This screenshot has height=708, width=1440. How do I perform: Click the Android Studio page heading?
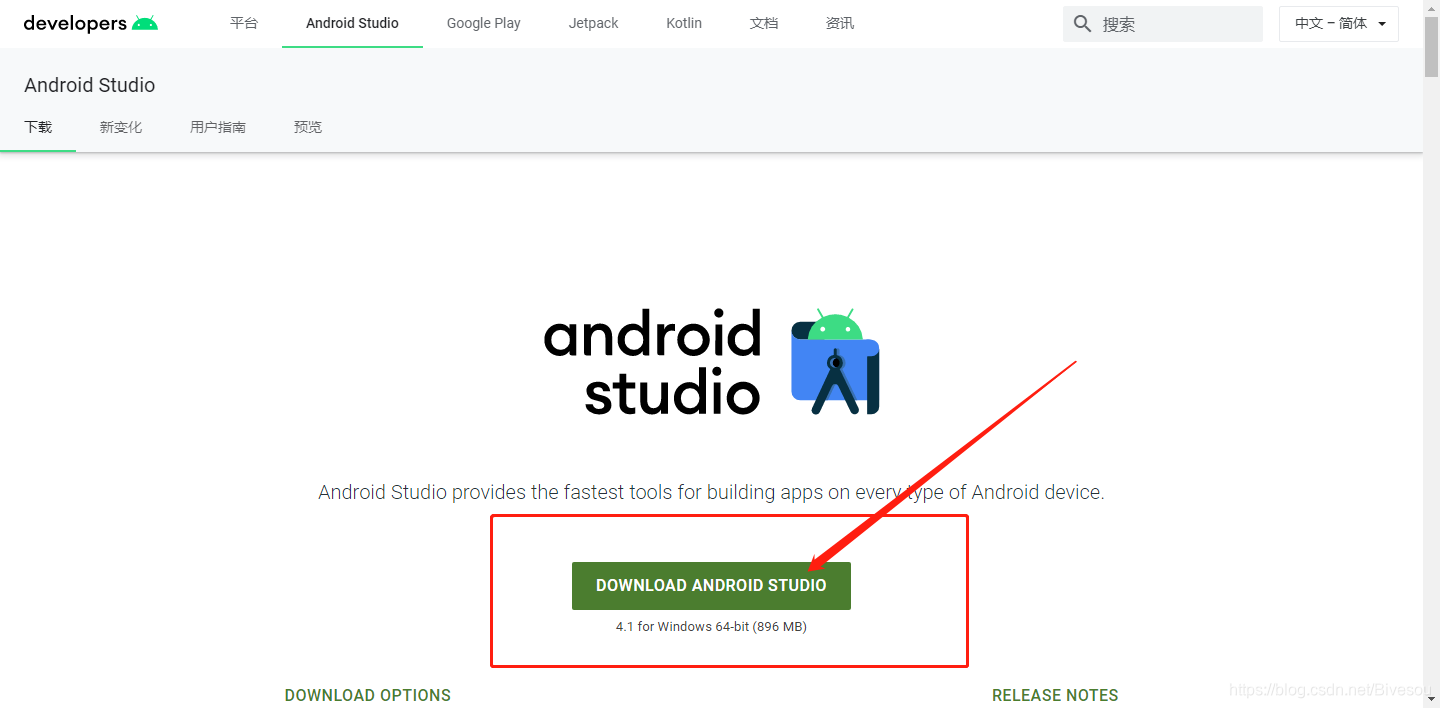click(90, 85)
